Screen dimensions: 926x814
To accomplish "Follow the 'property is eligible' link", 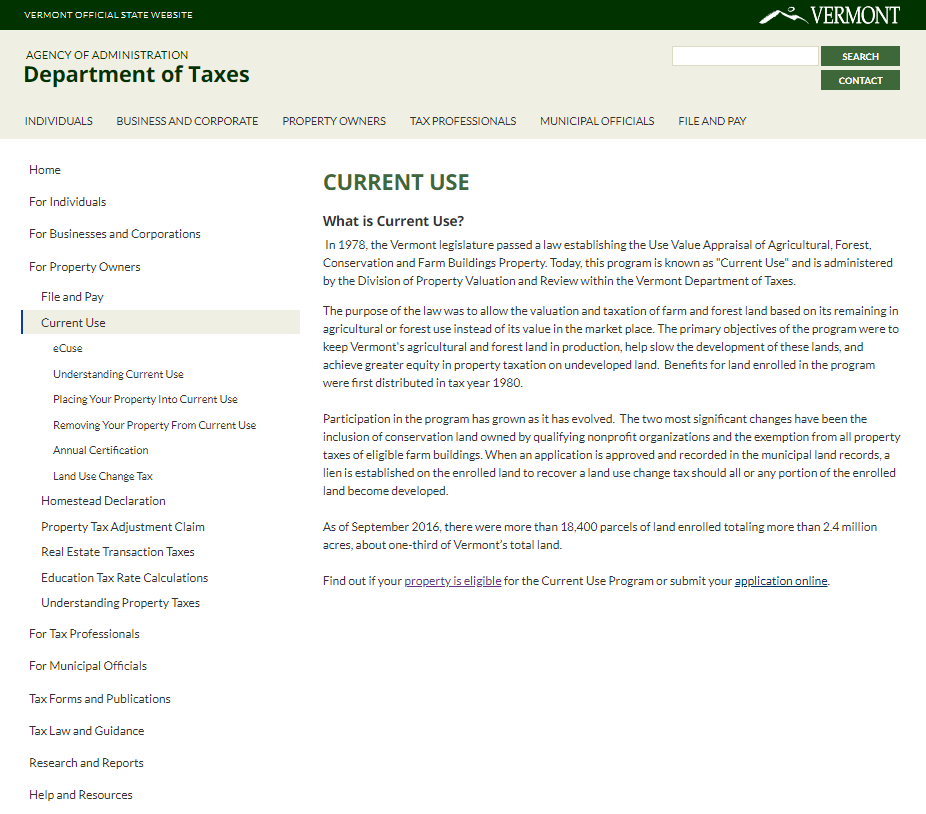I will click(x=453, y=581).
